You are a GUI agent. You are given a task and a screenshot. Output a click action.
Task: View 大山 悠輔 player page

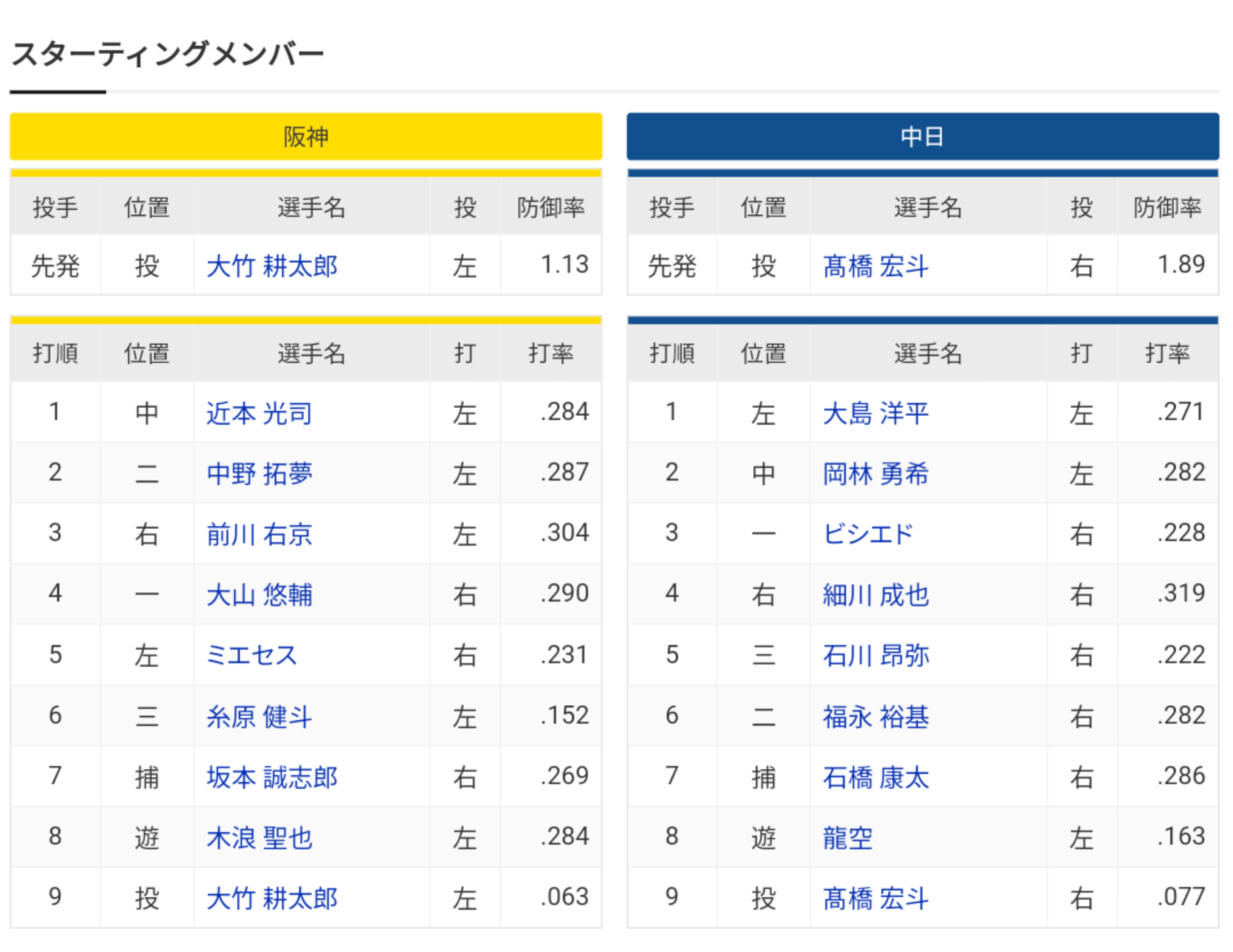259,595
